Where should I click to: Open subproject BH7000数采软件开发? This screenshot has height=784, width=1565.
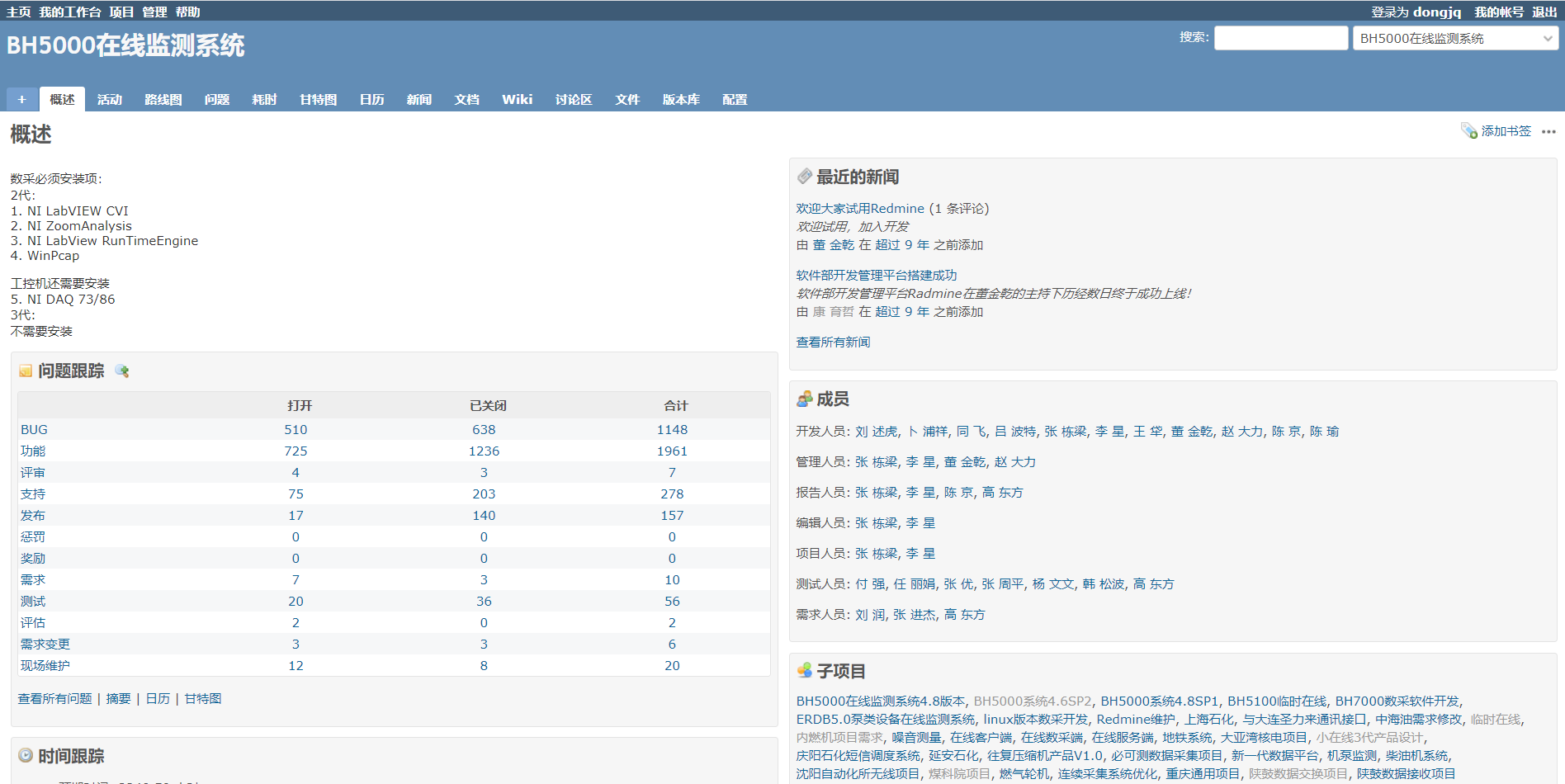tap(1397, 701)
